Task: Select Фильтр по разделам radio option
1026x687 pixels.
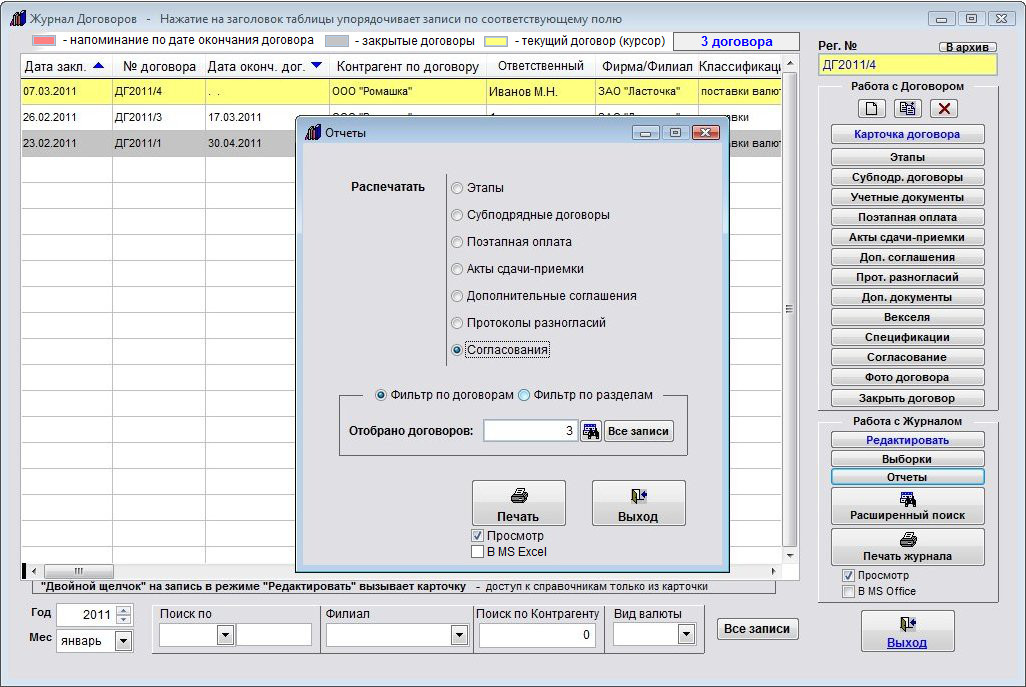Action: coord(524,395)
